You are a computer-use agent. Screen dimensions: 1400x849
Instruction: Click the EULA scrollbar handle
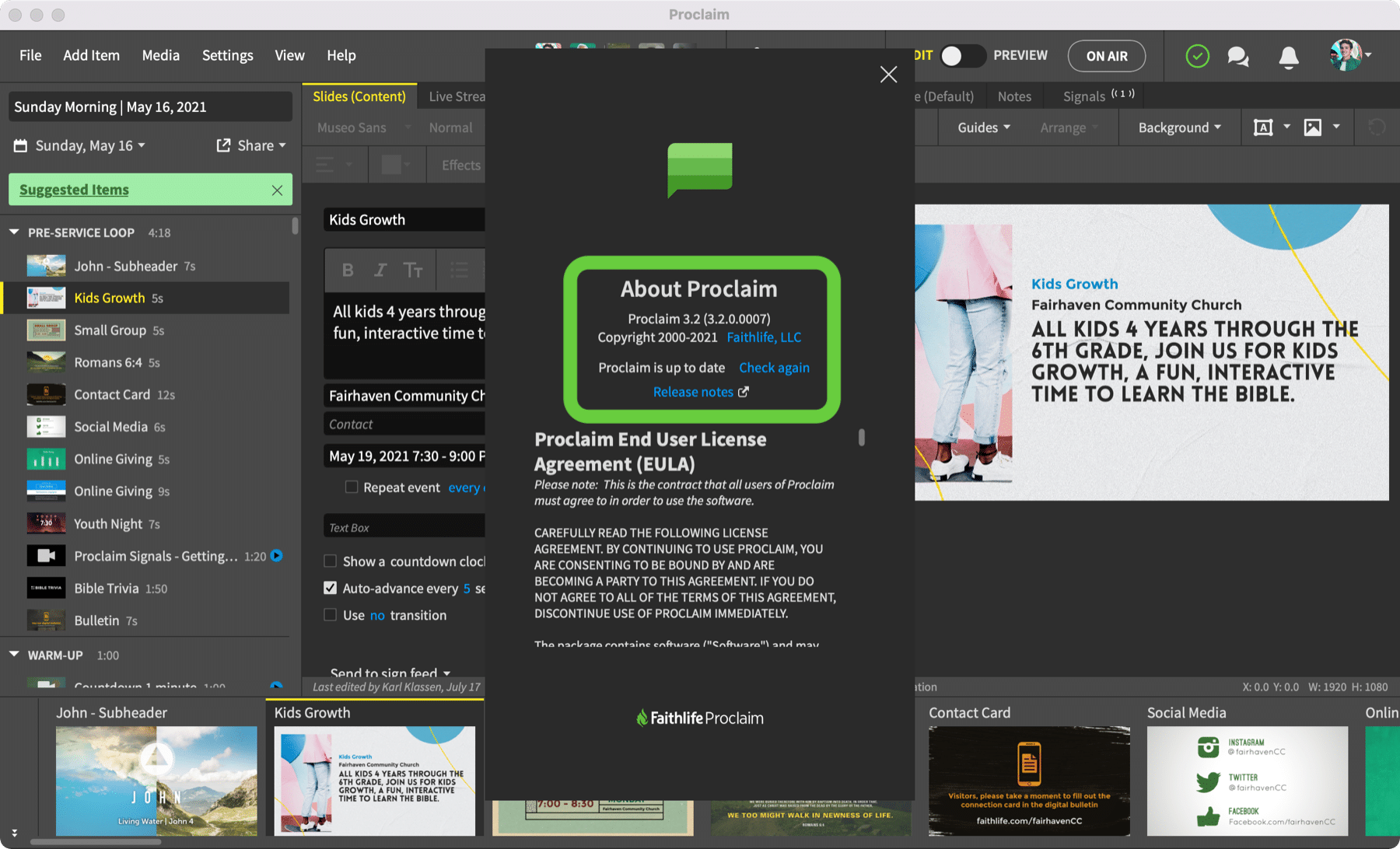pos(861,437)
